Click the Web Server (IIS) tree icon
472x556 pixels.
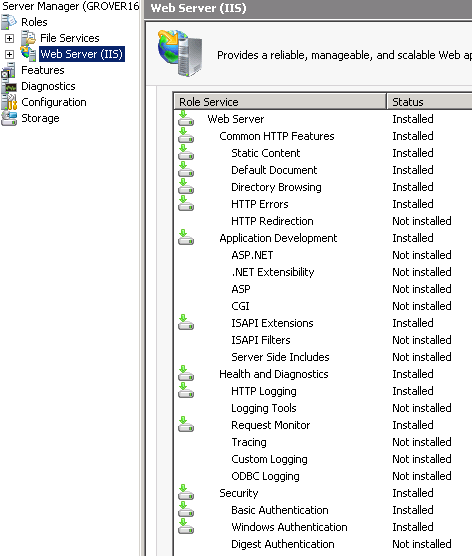coord(28,54)
